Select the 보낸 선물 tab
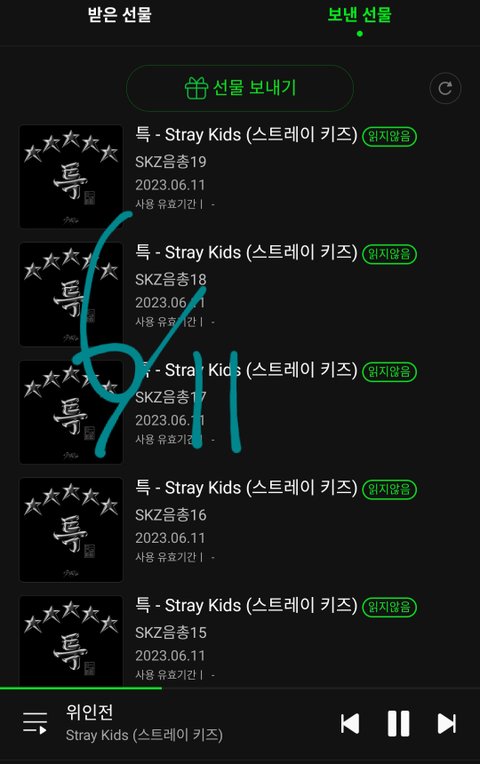Screen dimensions: 480x764 tap(360, 15)
